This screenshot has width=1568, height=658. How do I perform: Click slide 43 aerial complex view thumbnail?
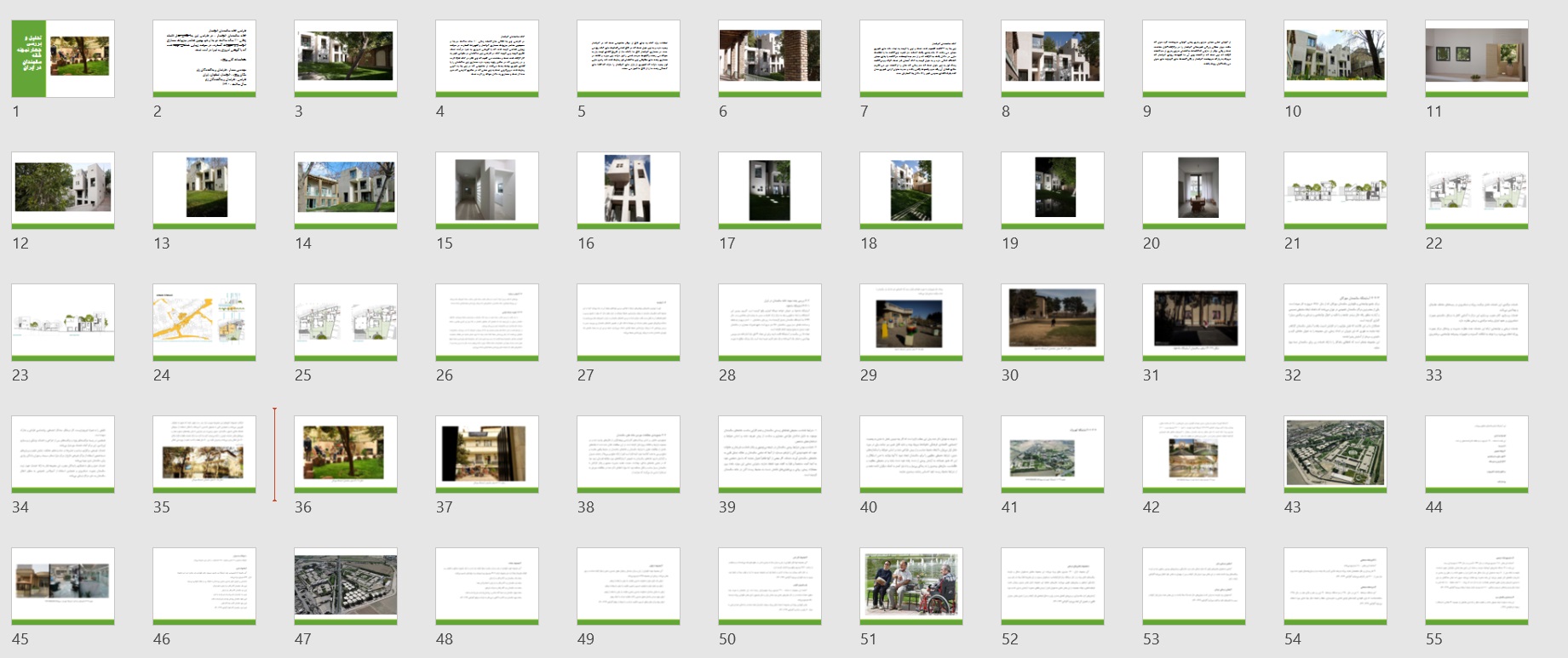[1335, 455]
